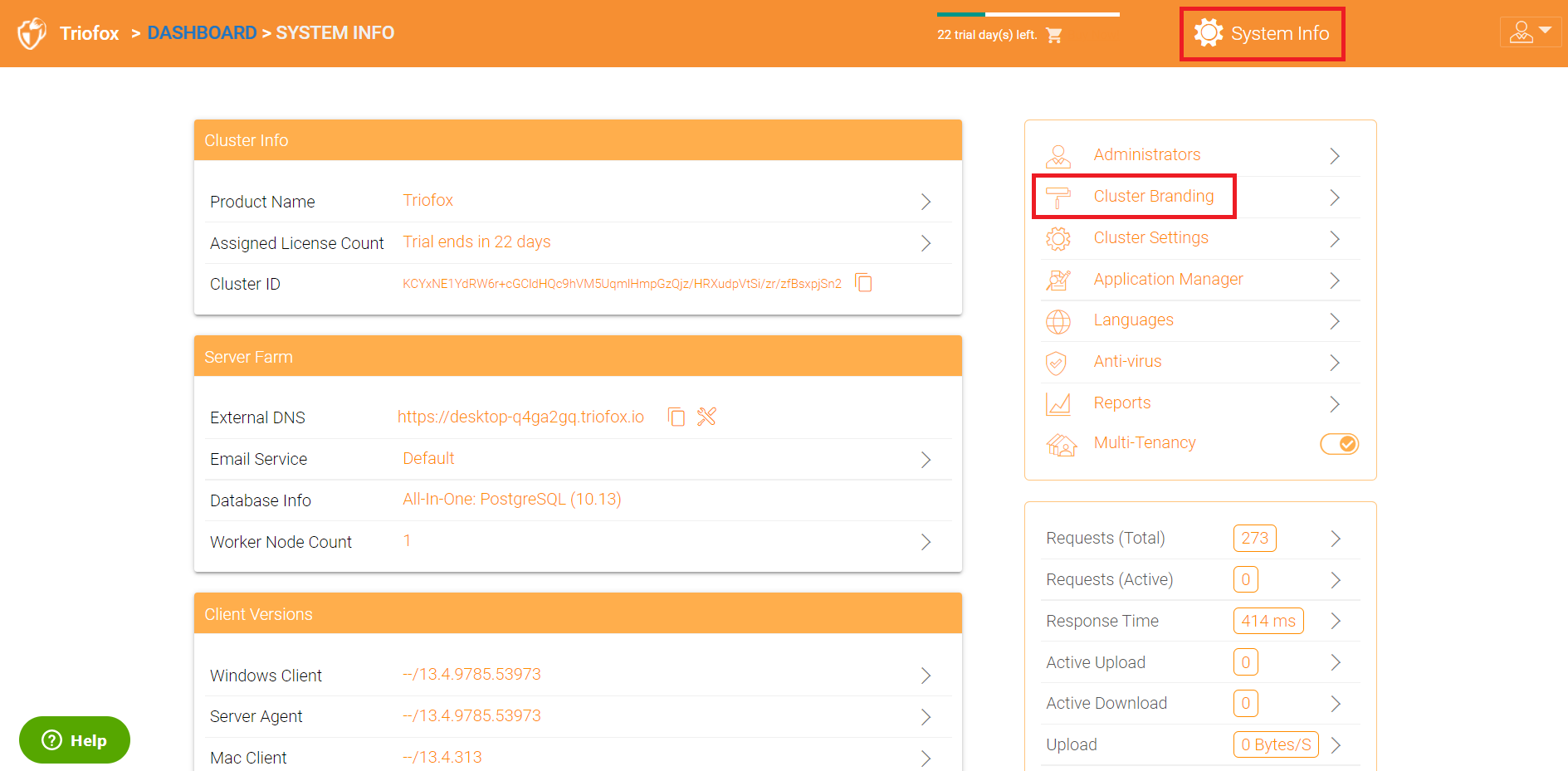Image resolution: width=1568 pixels, height=771 pixels.
Task: Open the Anti-virus chevron arrow
Action: click(x=1335, y=363)
